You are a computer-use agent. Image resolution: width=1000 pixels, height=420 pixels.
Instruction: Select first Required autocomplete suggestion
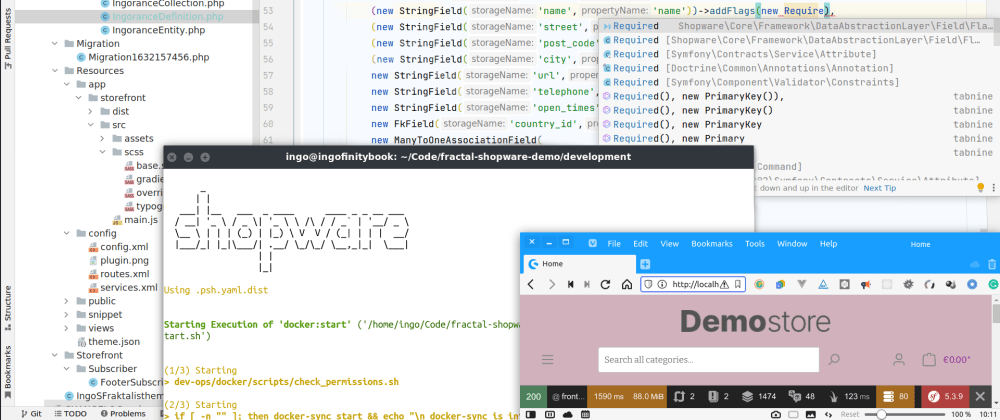[x=799, y=26]
